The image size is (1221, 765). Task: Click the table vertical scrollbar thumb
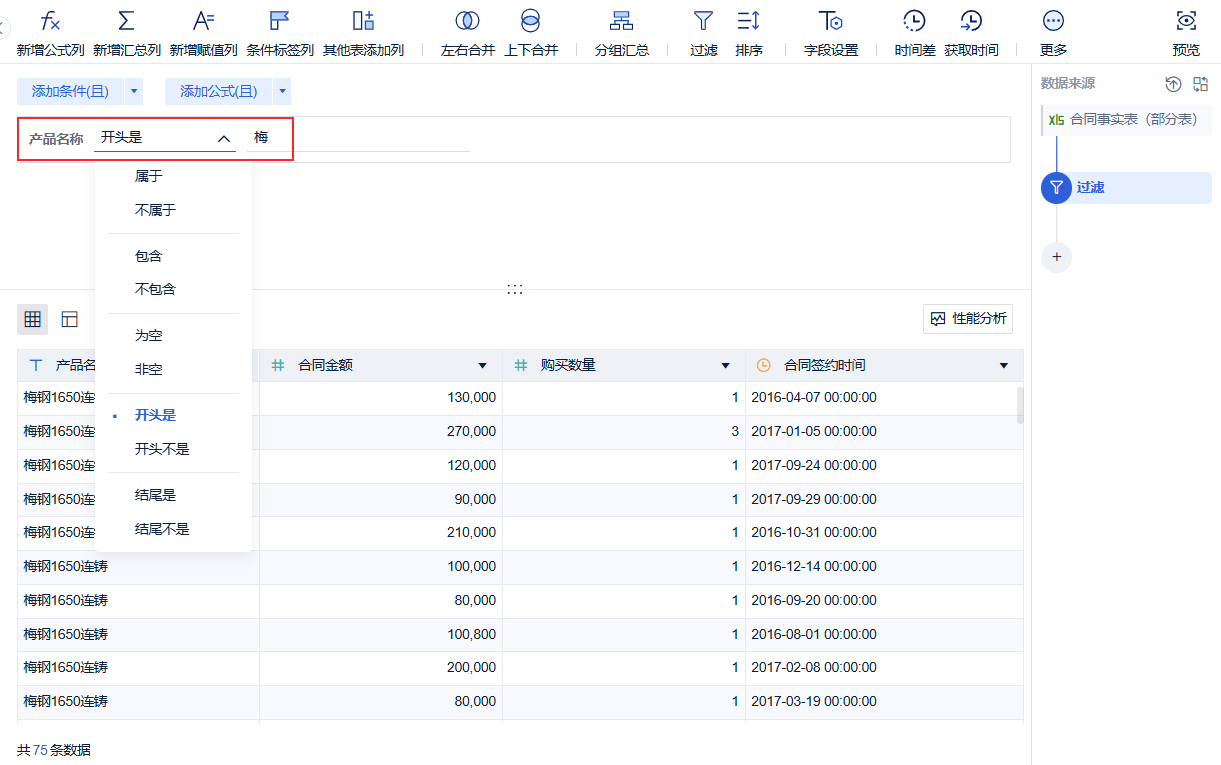(1020, 405)
